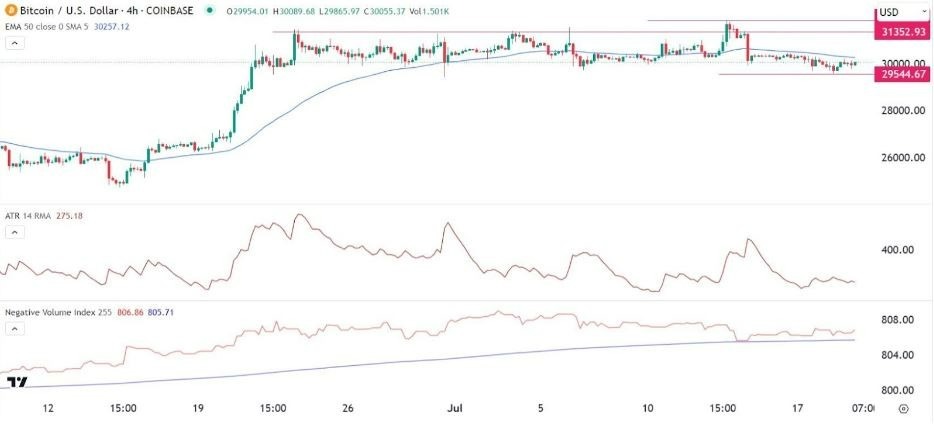Click the 805.71 NVI value
The width and height of the screenshot is (934, 427).
161,312
